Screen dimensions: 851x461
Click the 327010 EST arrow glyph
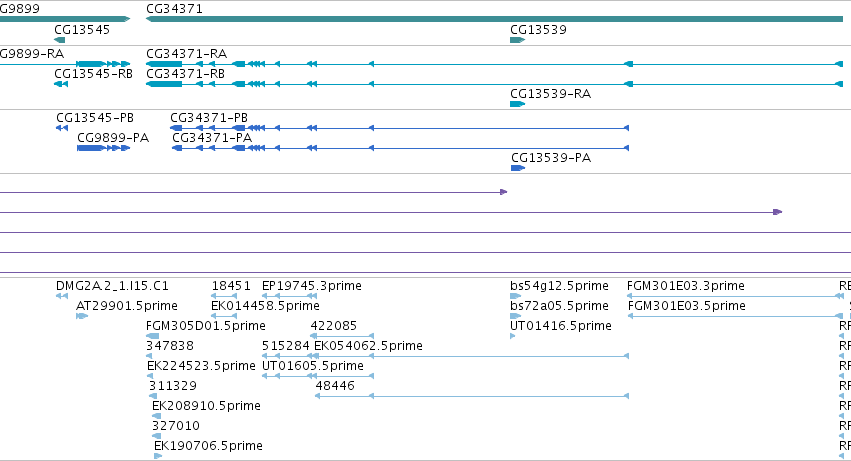[156, 437]
